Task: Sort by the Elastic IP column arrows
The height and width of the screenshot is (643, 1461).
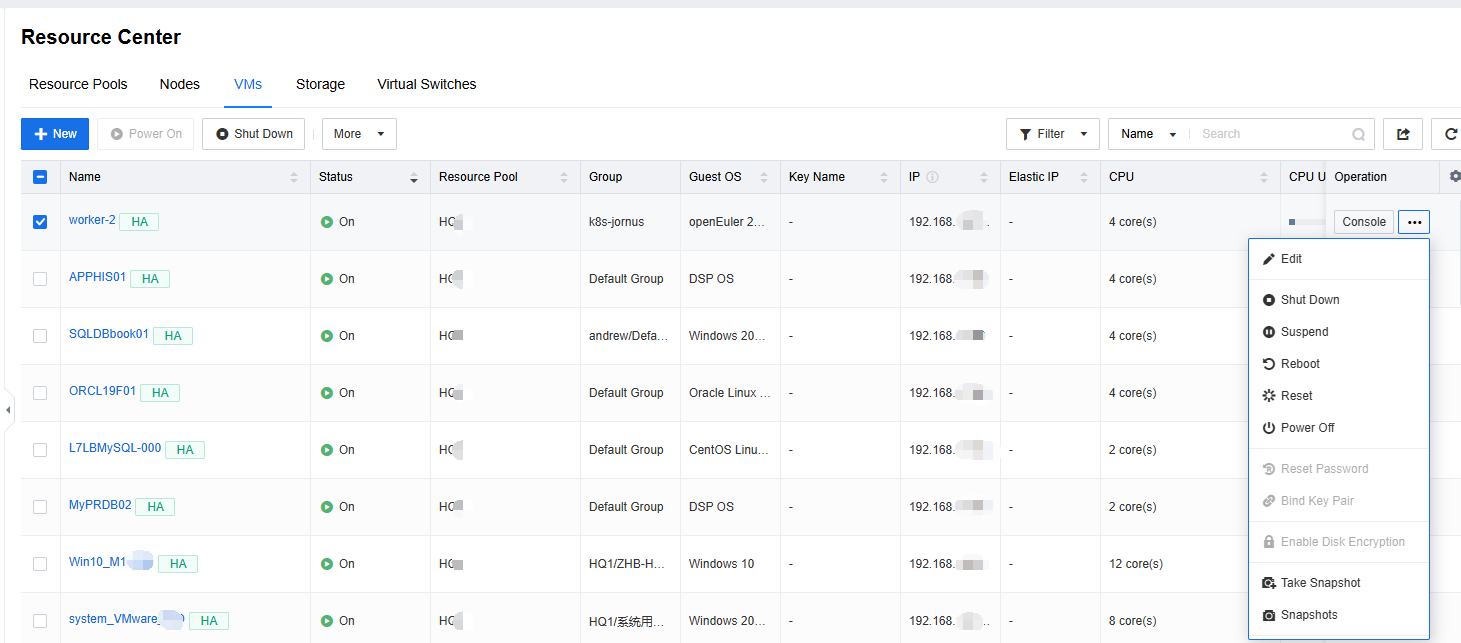Action: pyautogui.click(x=1084, y=177)
